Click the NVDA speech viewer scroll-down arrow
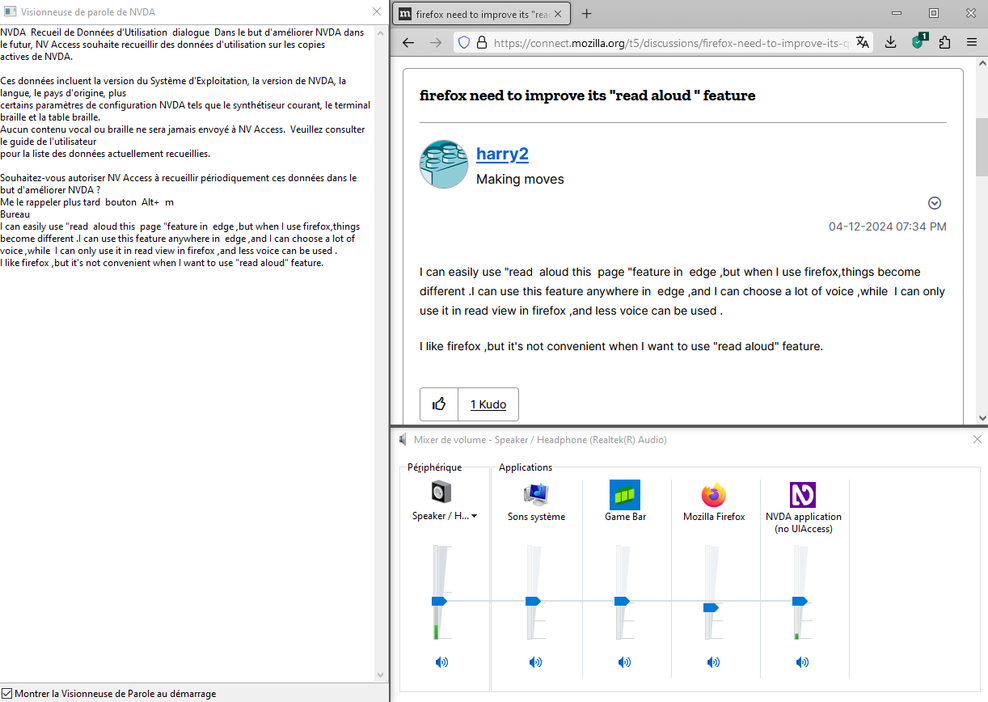 click(x=380, y=675)
